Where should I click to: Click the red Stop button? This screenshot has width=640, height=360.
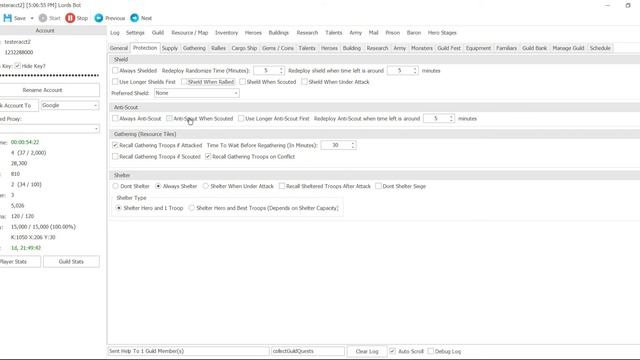tap(77, 18)
